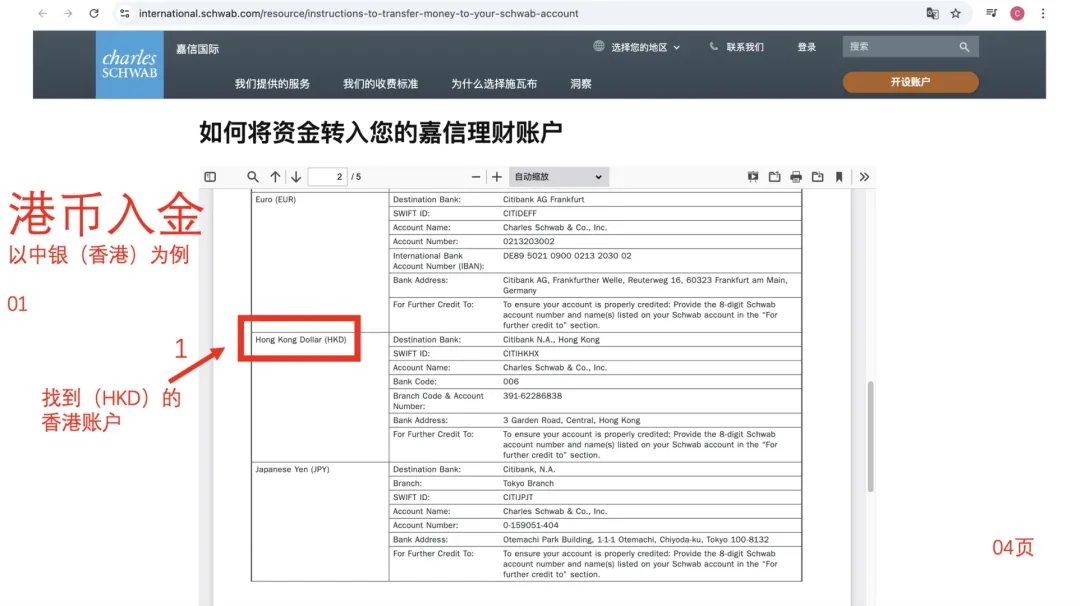This screenshot has height=606, width=1080.
Task: Open the 自动缩放 zoom dropdown
Action: click(x=558, y=177)
